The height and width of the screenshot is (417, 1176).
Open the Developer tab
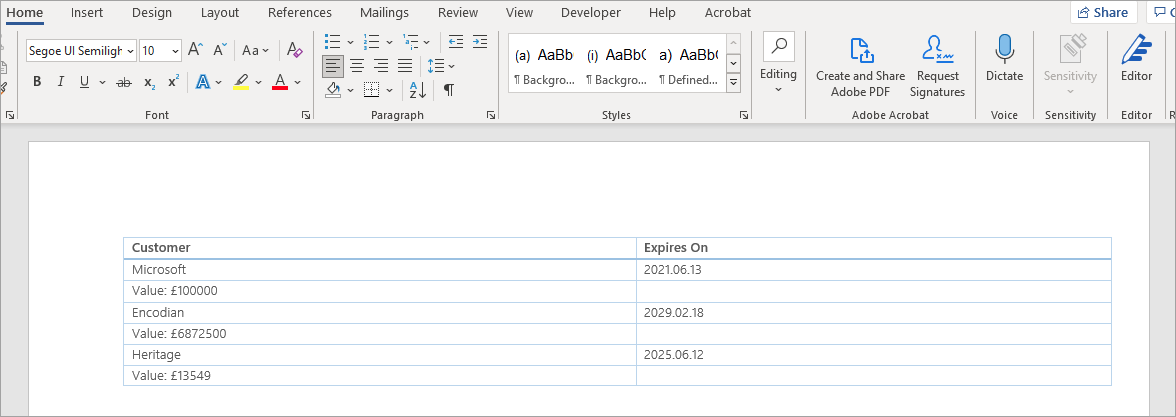(591, 13)
